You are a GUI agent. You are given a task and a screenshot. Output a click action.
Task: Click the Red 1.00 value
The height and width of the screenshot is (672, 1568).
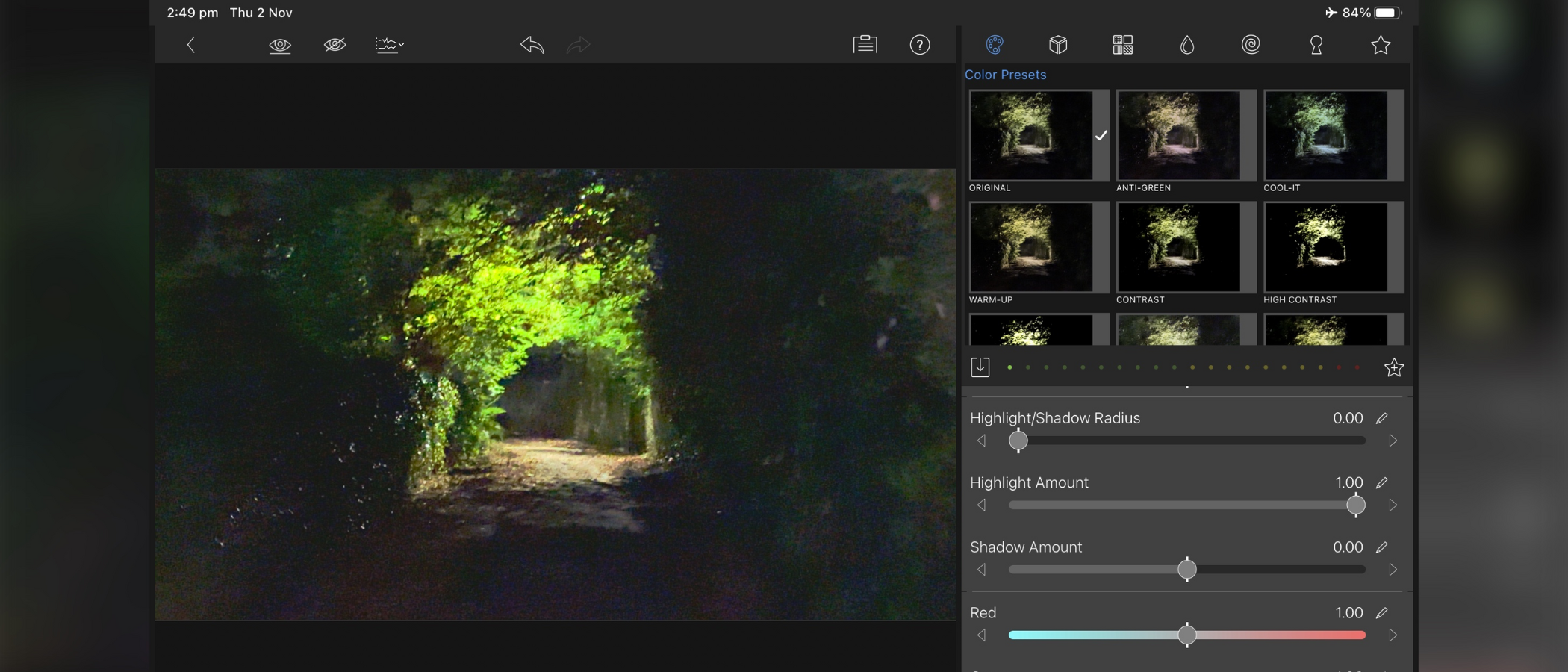1349,613
